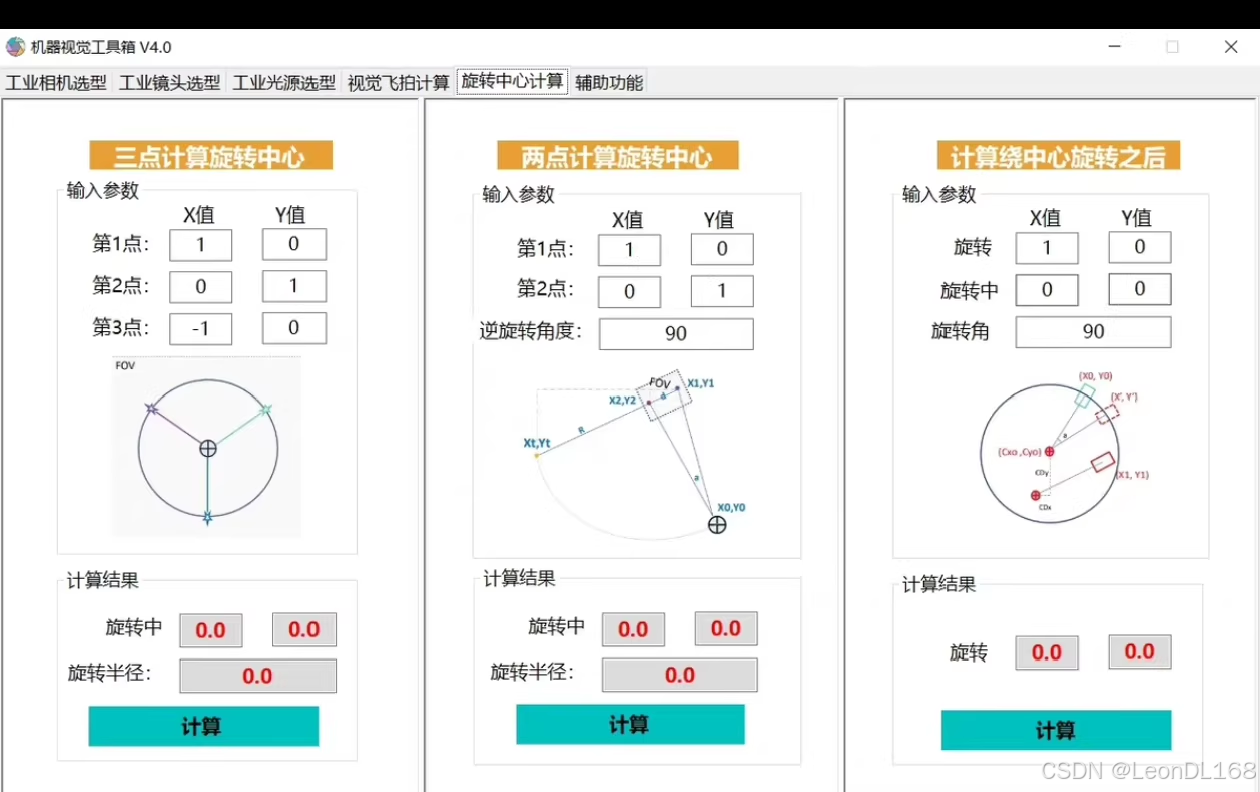This screenshot has height=792, width=1260.
Task: Click the 旋转半径 result box in three-point panel
Action: [x=258, y=676]
